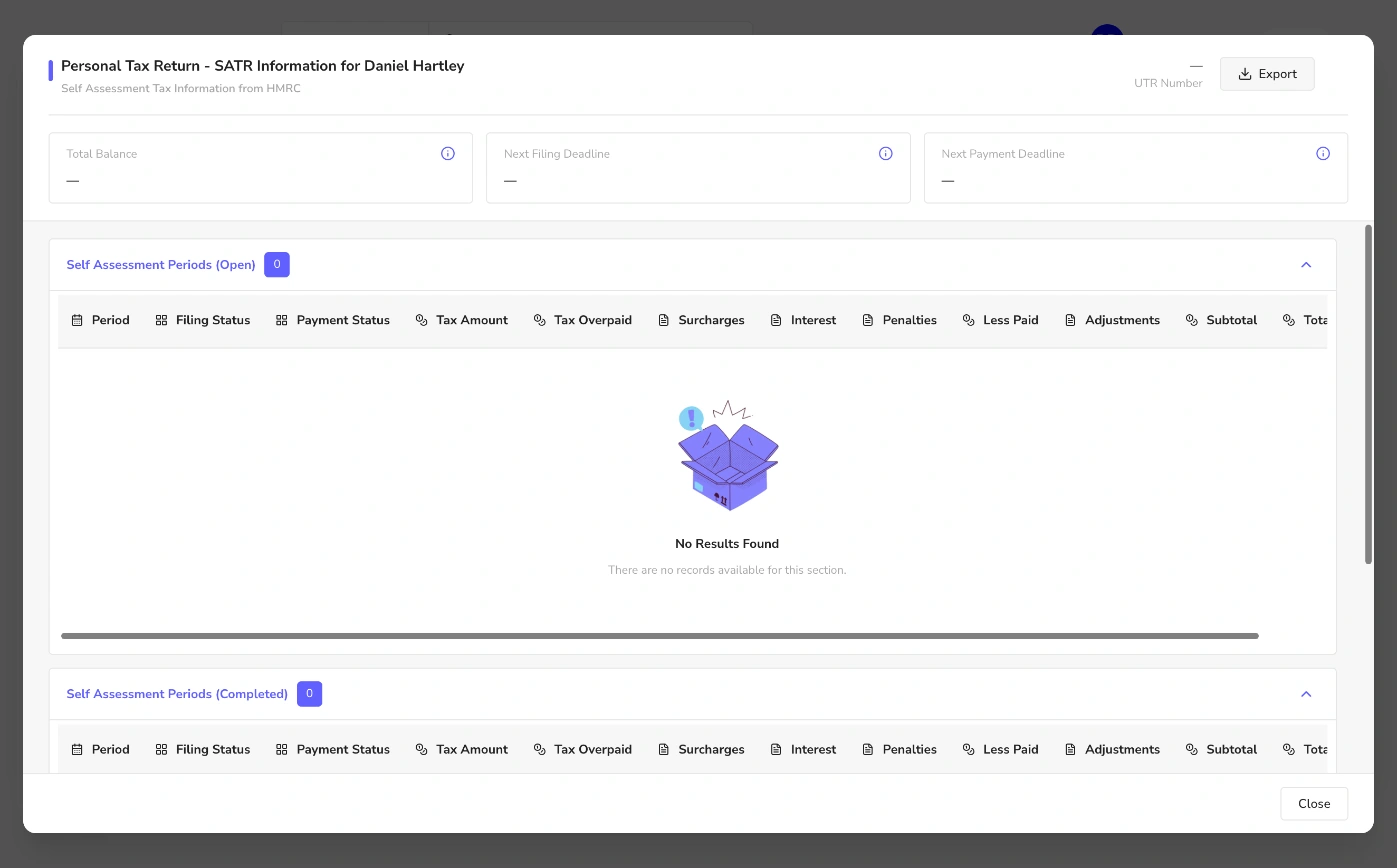1397x868 pixels.
Task: Click the Open periods count badge
Action: click(277, 265)
